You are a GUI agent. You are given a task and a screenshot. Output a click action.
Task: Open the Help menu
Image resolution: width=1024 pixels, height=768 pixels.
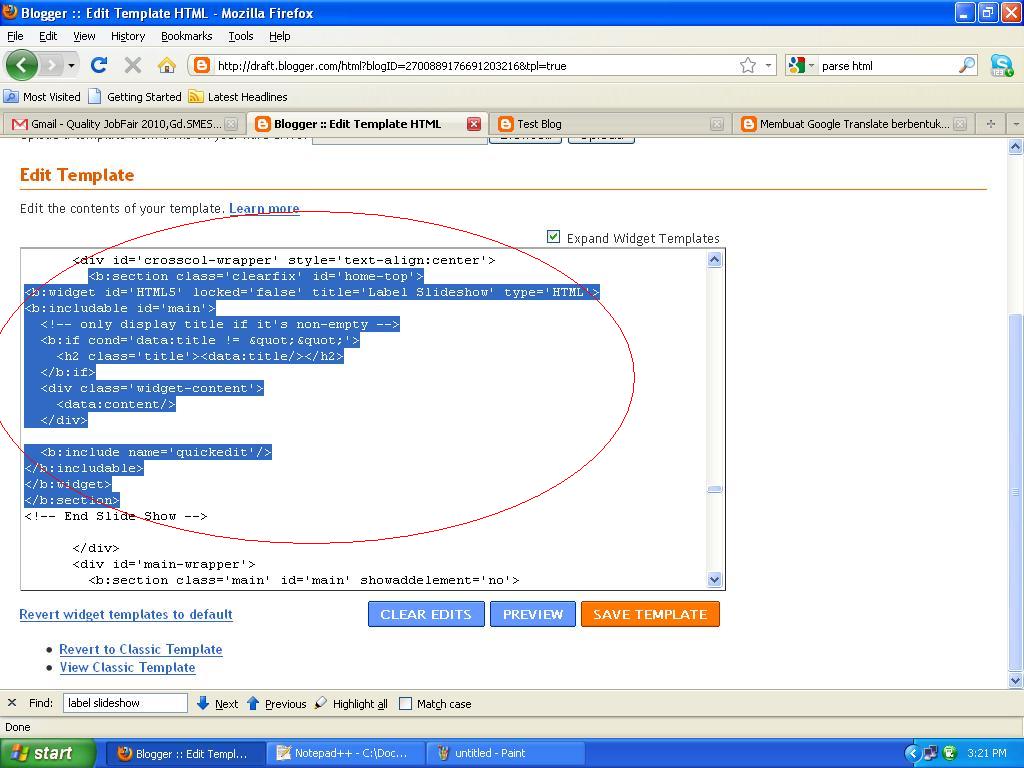click(x=280, y=36)
